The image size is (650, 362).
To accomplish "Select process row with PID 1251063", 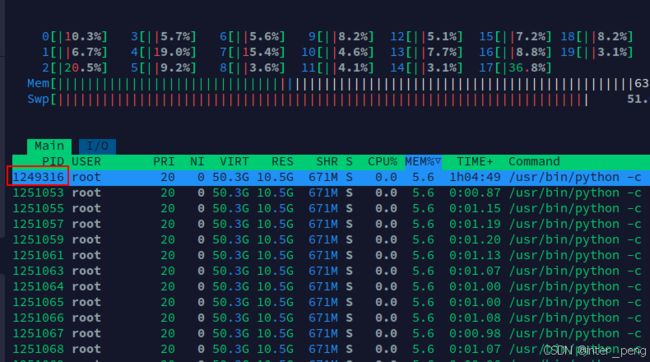I will pos(331,271).
